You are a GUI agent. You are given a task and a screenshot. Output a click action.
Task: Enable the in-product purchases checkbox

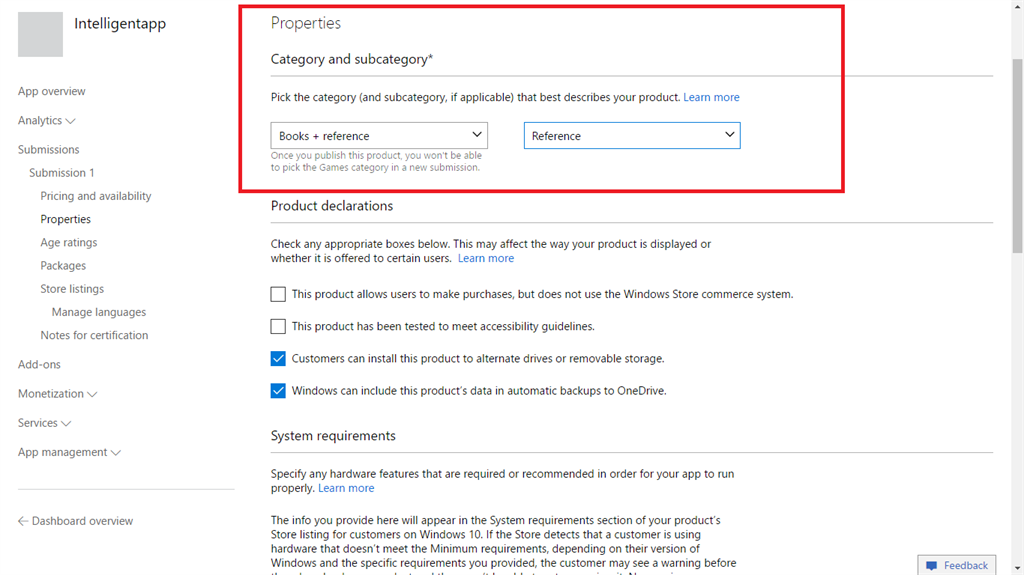click(x=278, y=294)
